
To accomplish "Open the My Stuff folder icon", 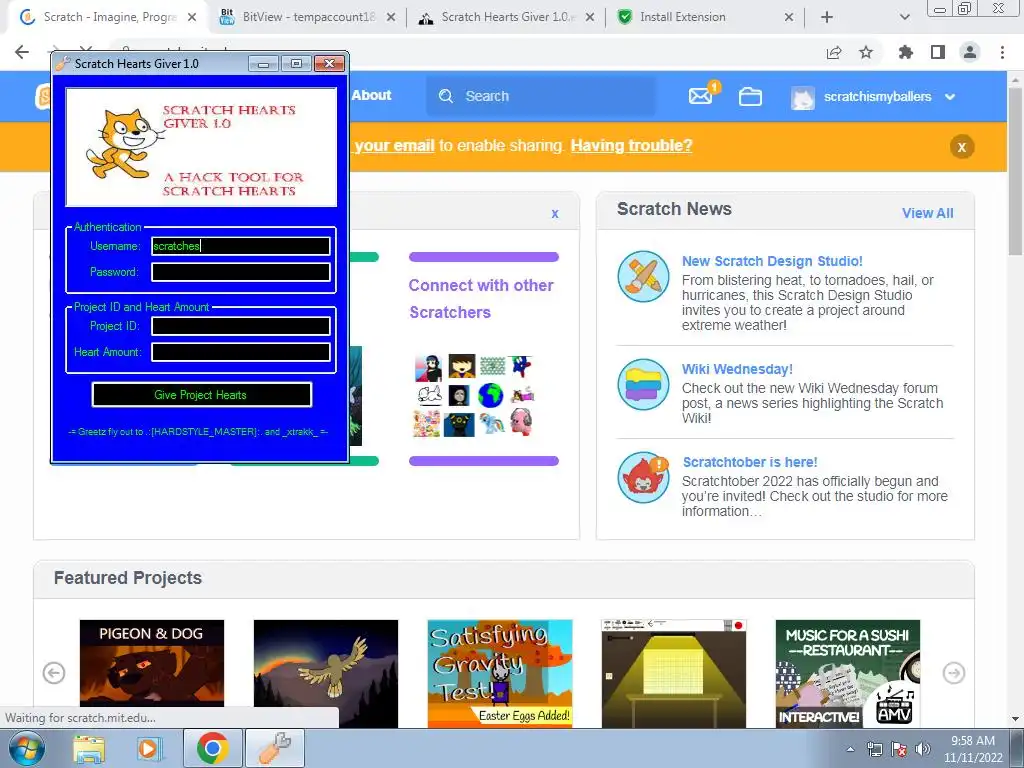I will click(750, 97).
